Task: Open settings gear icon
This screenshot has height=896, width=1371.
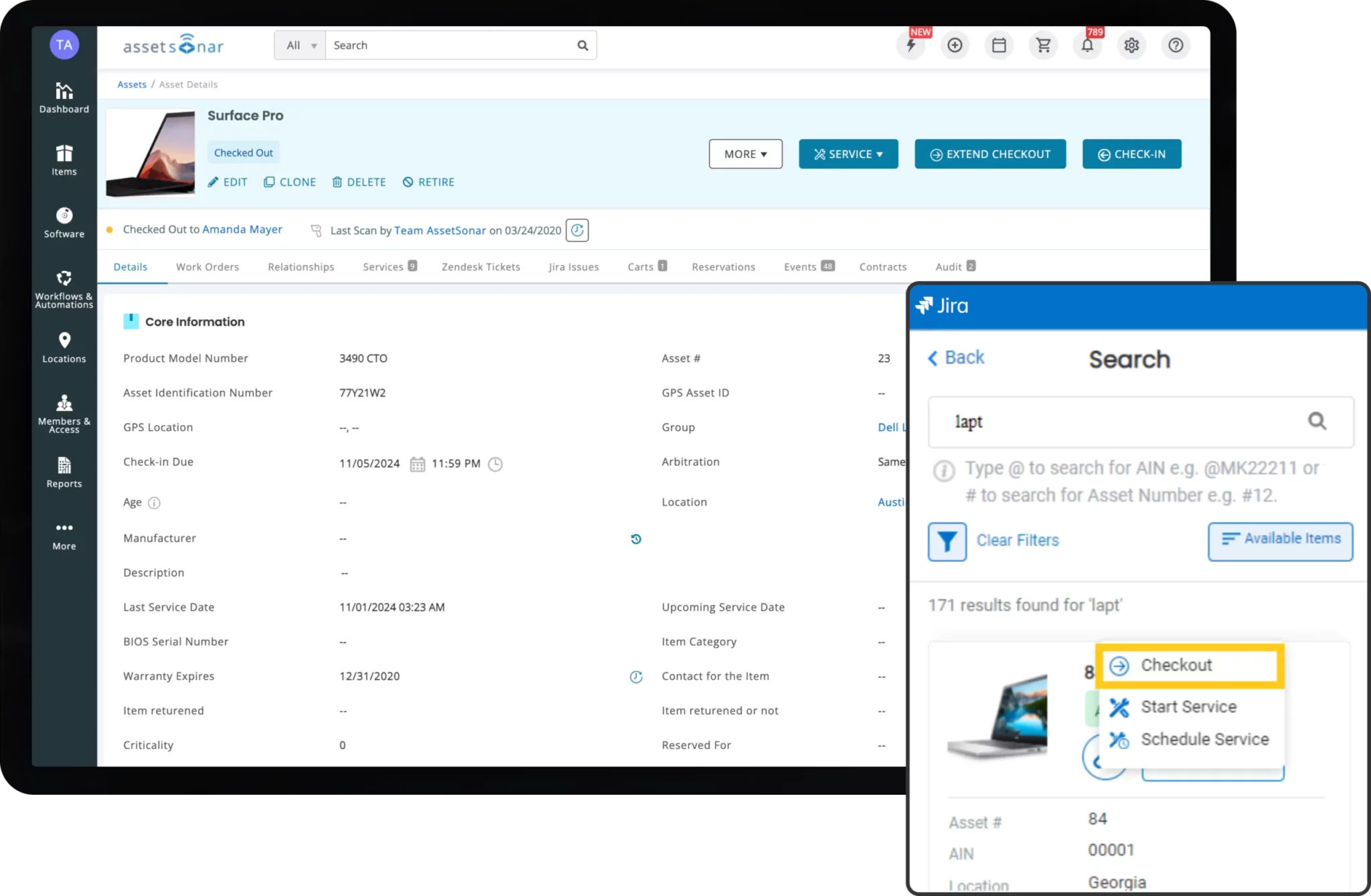Action: [1132, 45]
